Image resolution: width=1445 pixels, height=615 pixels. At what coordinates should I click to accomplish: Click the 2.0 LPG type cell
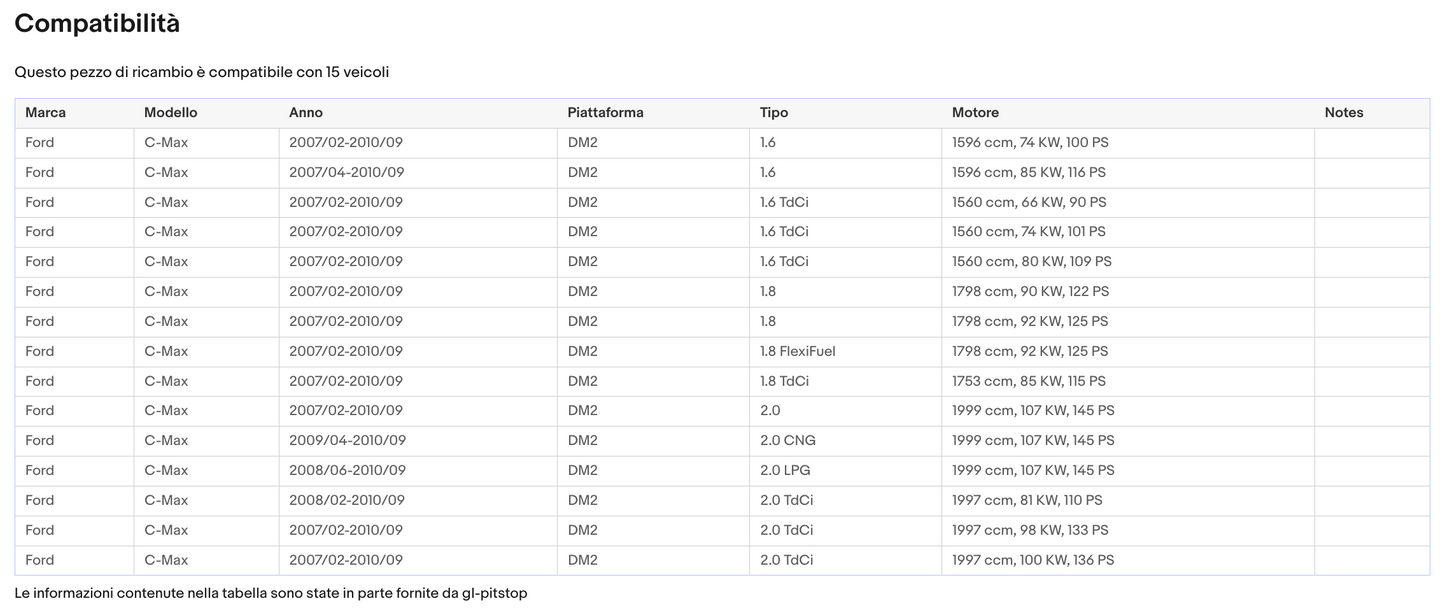tap(786, 470)
